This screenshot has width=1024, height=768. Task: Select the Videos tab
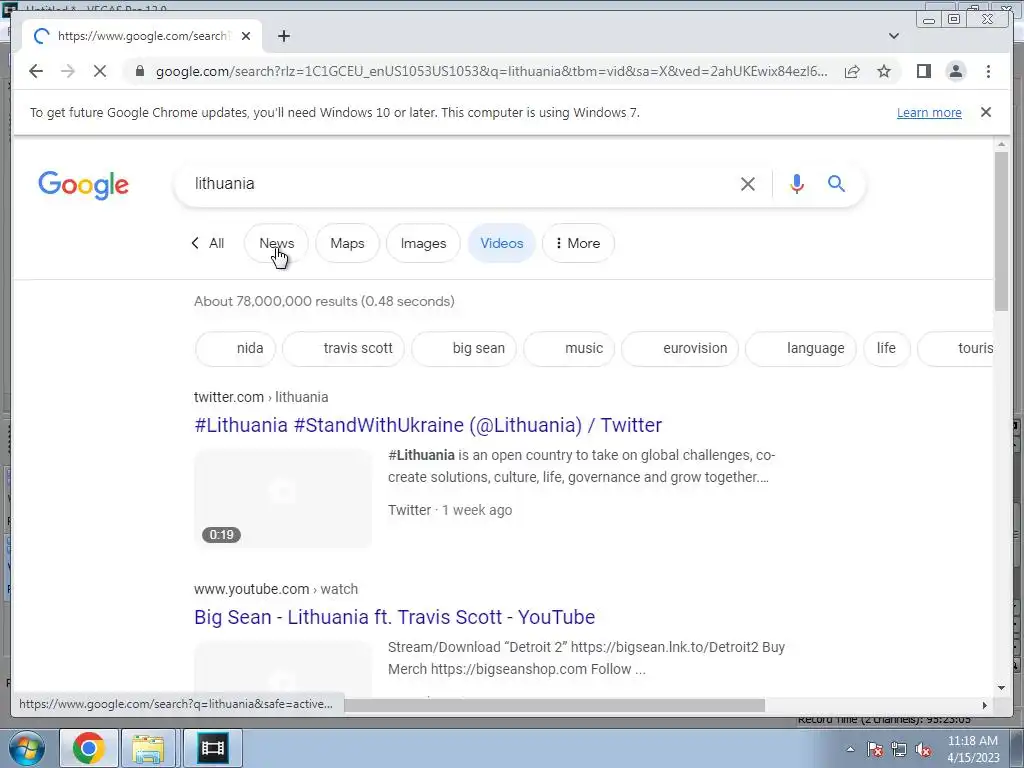[x=502, y=244]
